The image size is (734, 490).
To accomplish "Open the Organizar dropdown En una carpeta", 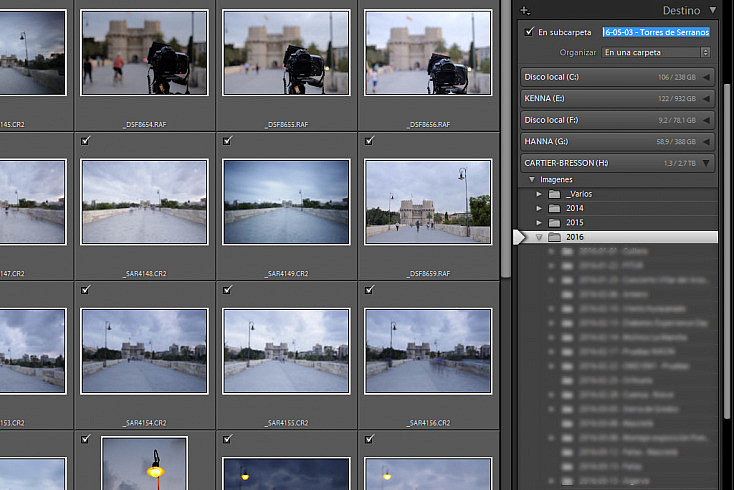I will pyautogui.click(x=656, y=52).
